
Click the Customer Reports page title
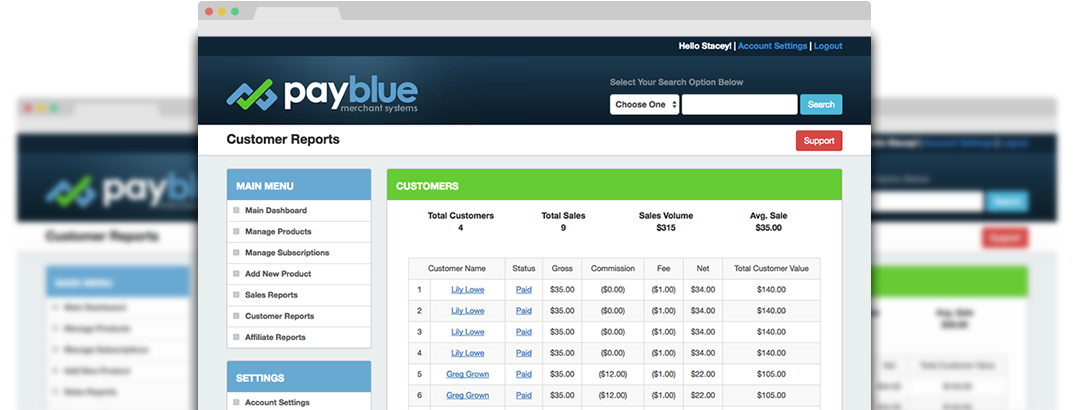coord(283,140)
